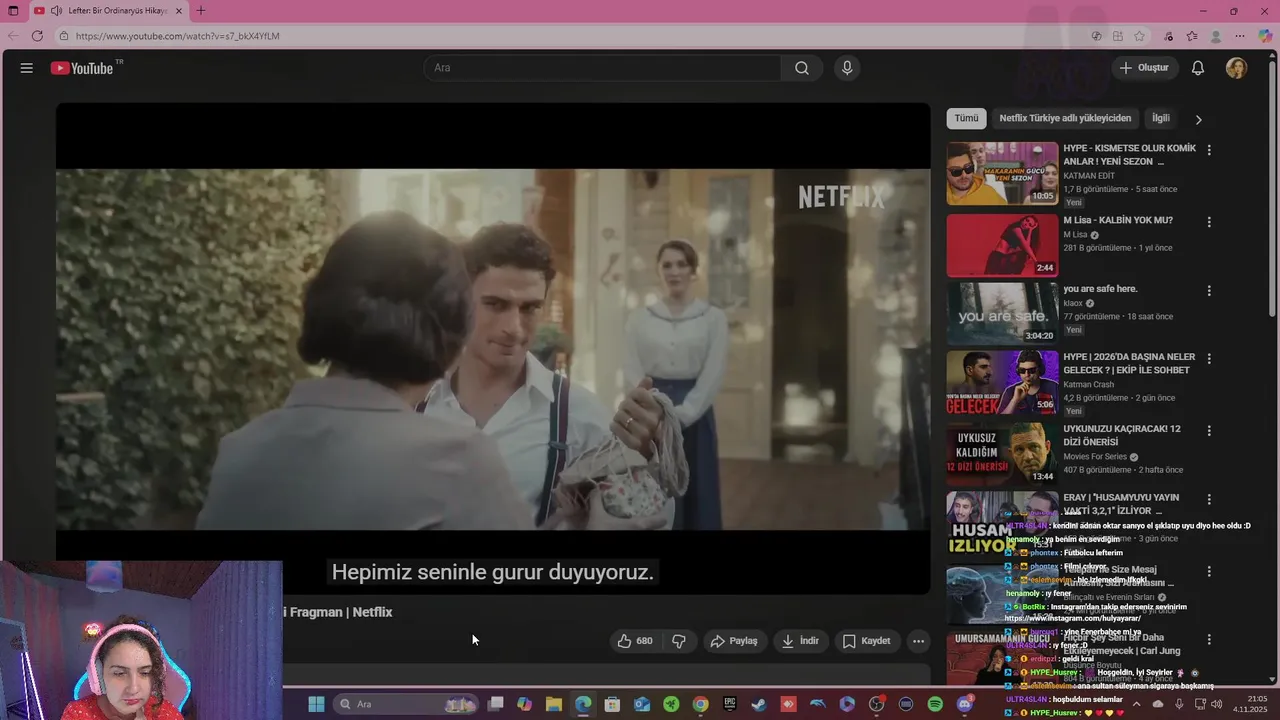Image resolution: width=1280 pixels, height=720 pixels.
Task: Open the Edge browser profile icon
Action: (x=1216, y=36)
